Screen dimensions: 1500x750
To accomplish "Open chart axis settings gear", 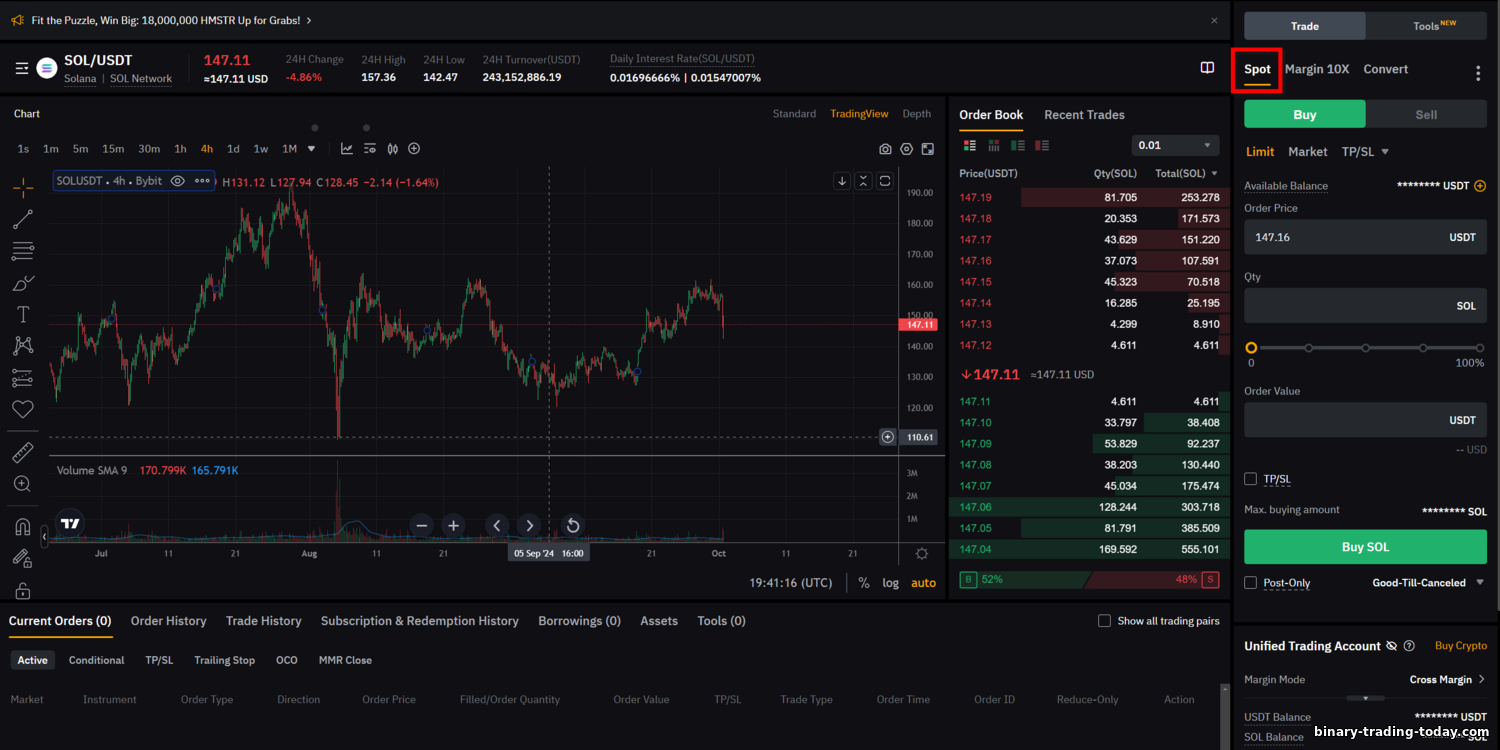I will (921, 553).
